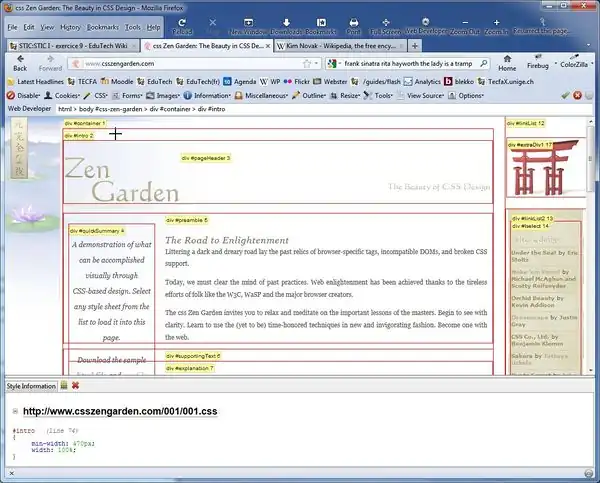Go to Home page icon
600x483 pixels.
tap(507, 63)
